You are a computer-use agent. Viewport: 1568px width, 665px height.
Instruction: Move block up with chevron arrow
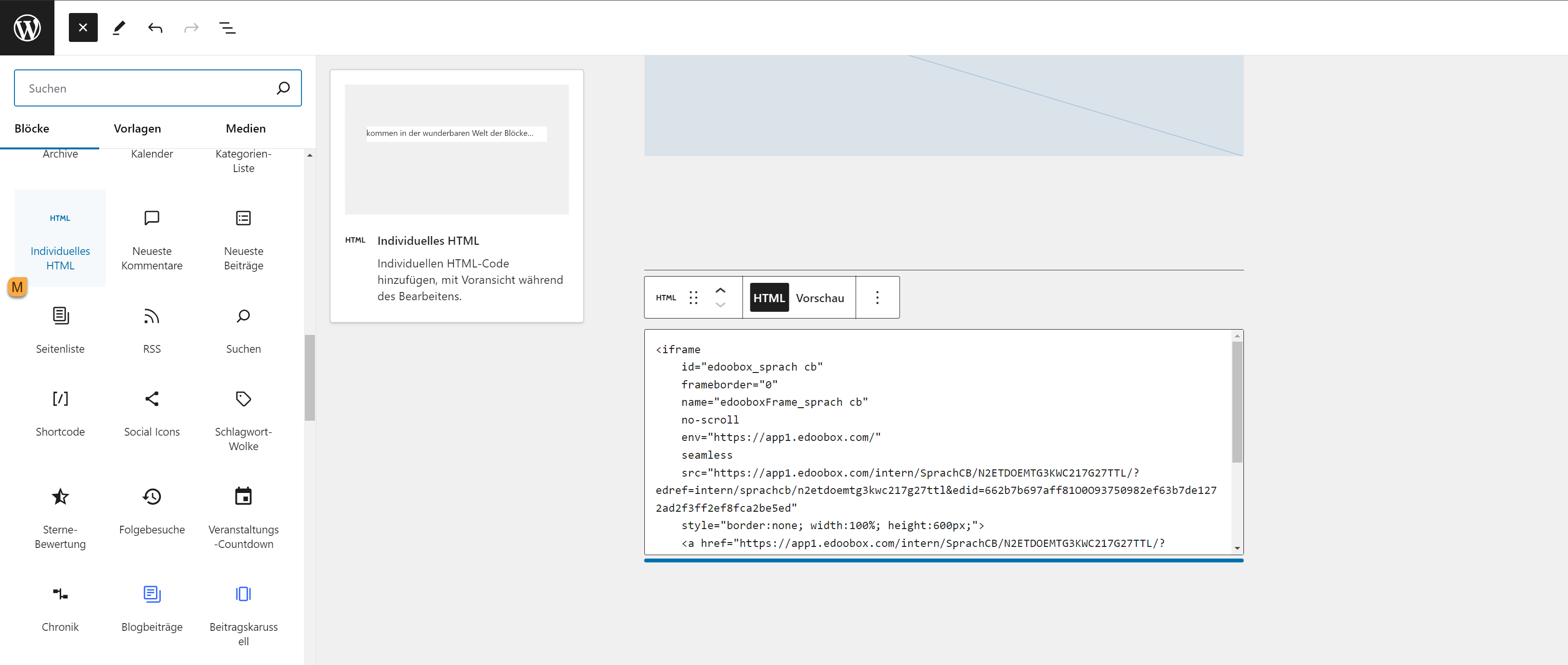[x=720, y=291]
